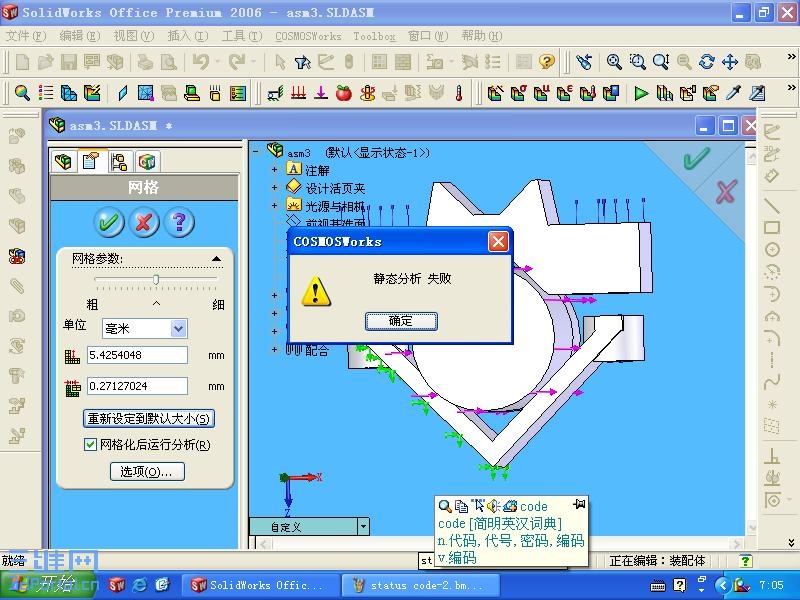Open the checklist options toolbar icon

238,93
